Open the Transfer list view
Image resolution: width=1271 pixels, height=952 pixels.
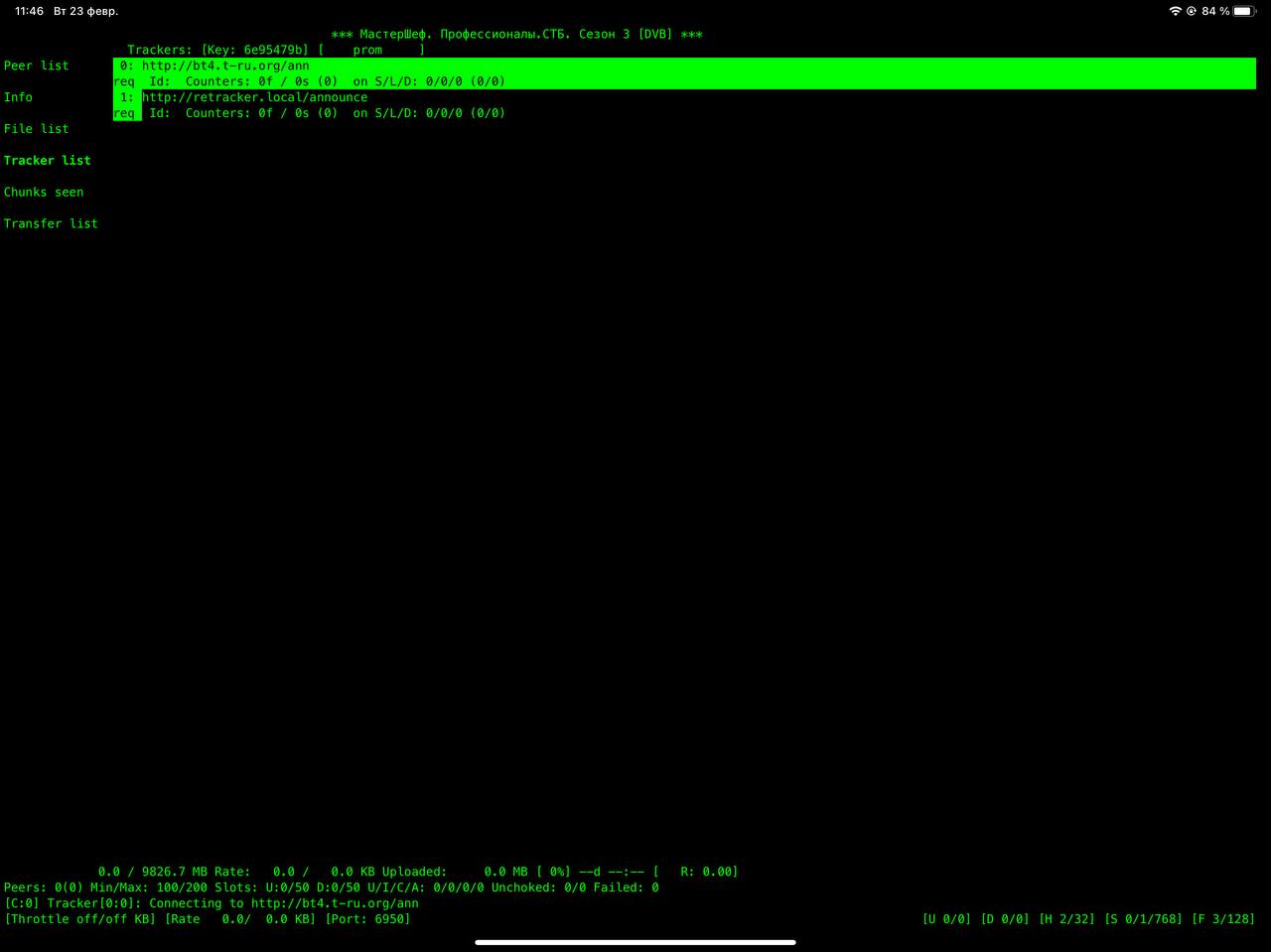[51, 224]
